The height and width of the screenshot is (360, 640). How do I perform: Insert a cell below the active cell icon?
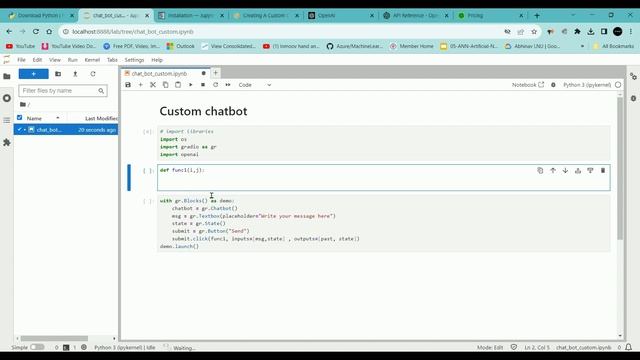coord(590,171)
